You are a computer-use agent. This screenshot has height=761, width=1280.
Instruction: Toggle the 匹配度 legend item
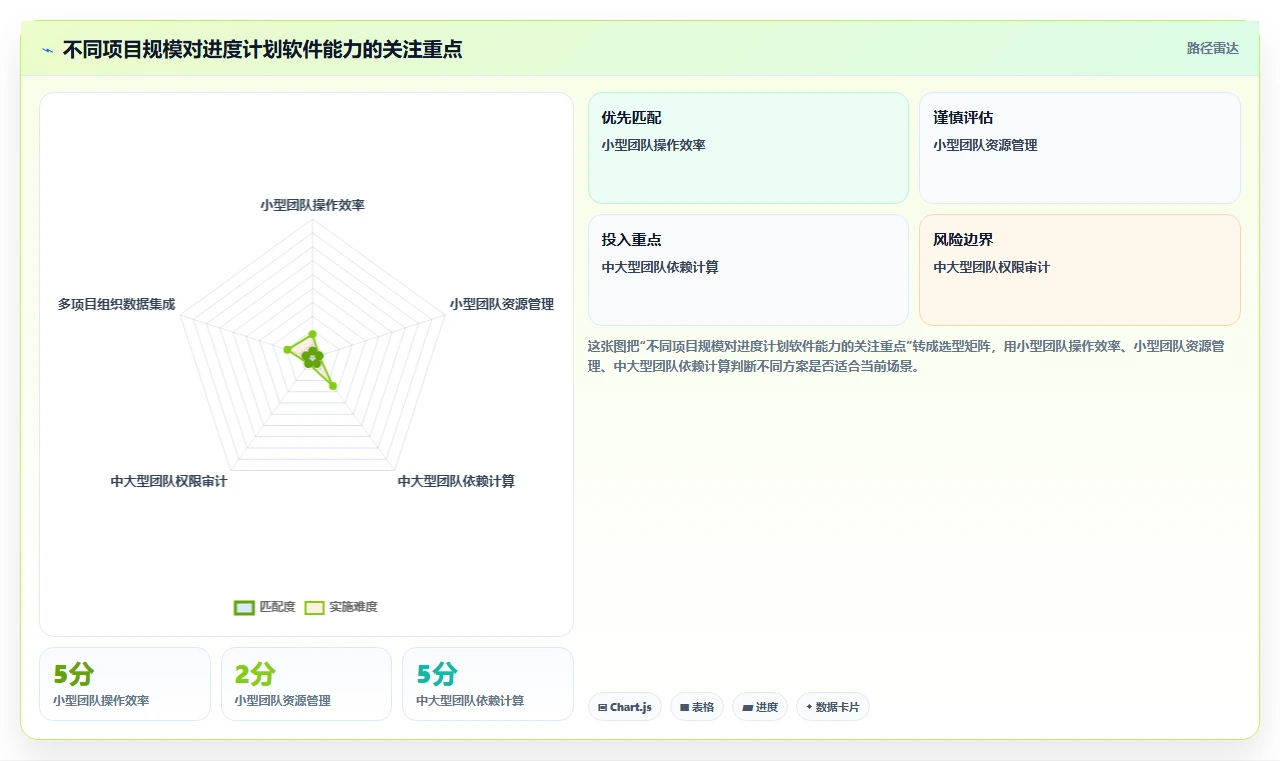(265, 607)
